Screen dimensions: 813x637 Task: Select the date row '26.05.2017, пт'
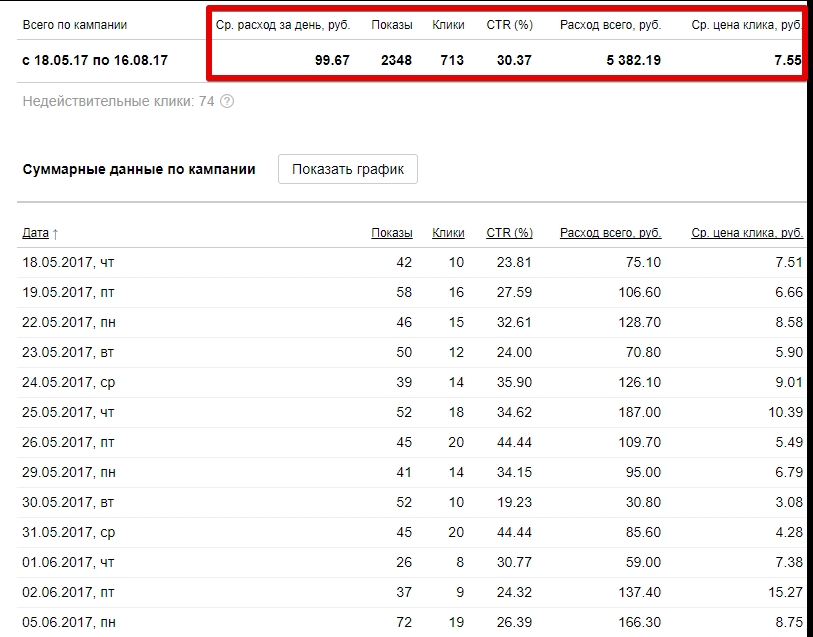click(412, 443)
